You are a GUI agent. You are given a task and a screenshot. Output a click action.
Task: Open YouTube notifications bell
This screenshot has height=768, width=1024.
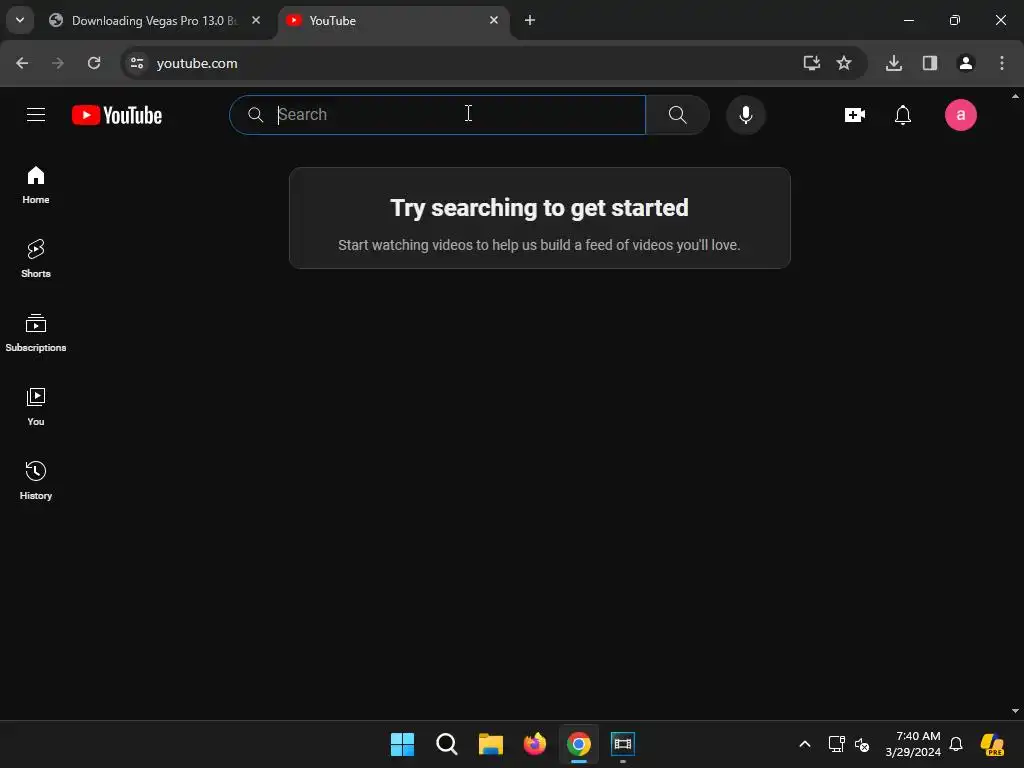903,115
